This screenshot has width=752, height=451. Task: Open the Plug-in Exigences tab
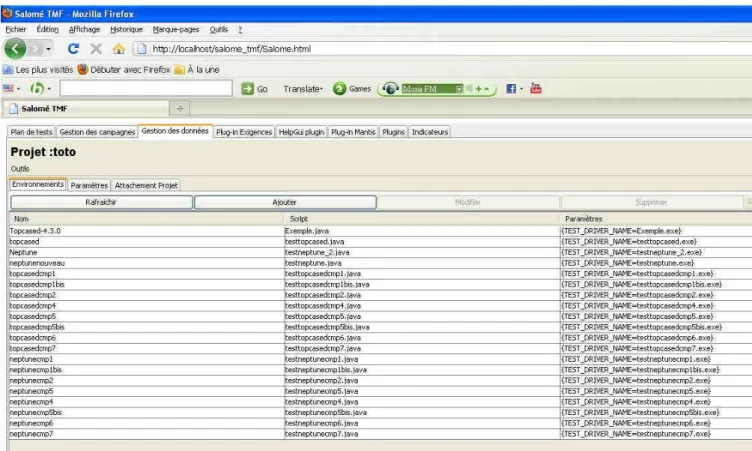coord(244,132)
